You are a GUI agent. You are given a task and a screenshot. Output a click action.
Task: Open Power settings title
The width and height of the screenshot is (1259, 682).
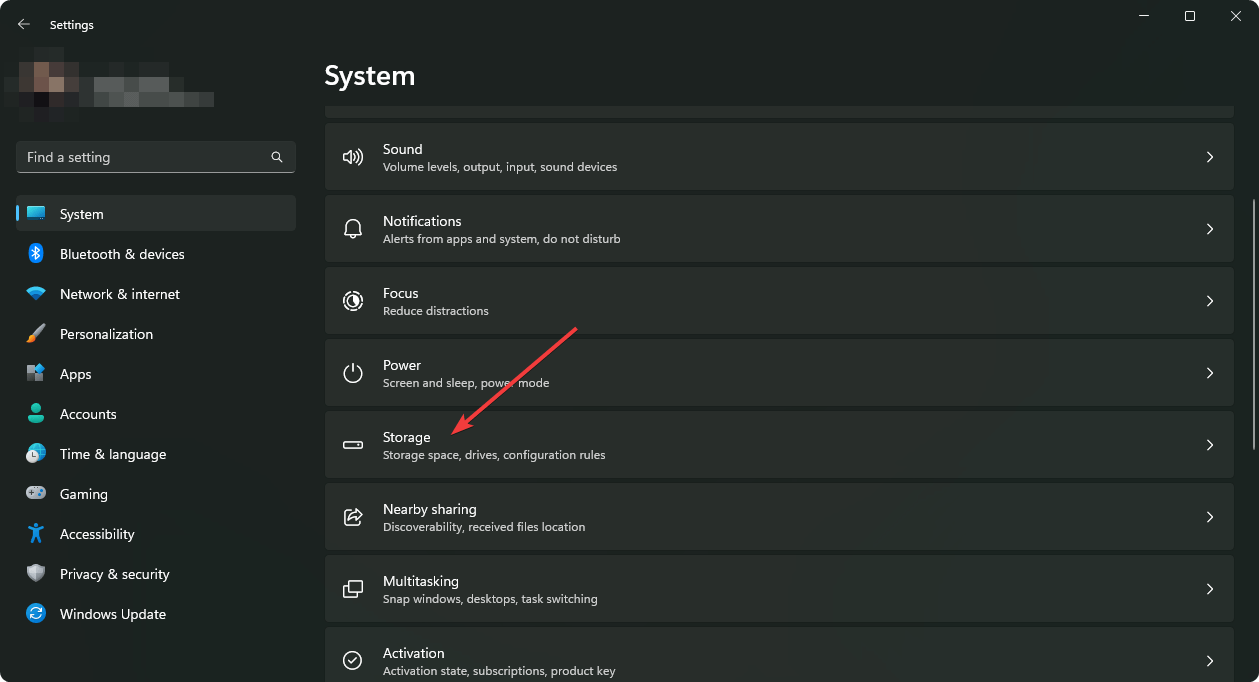[x=402, y=365]
